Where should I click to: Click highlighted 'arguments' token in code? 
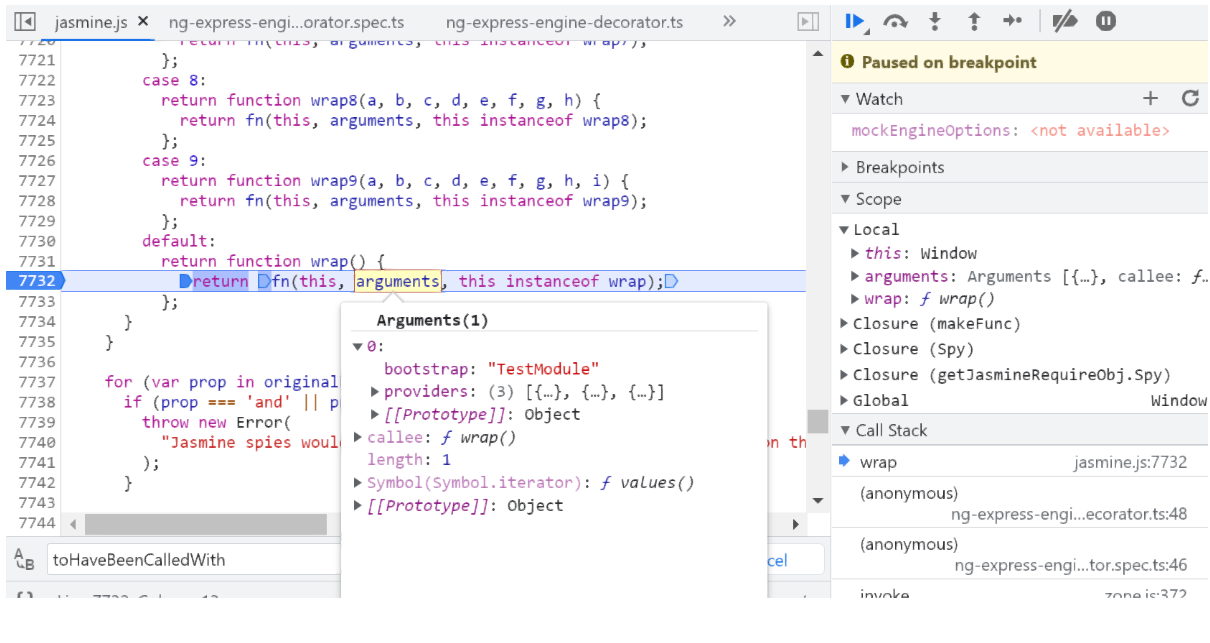(398, 281)
